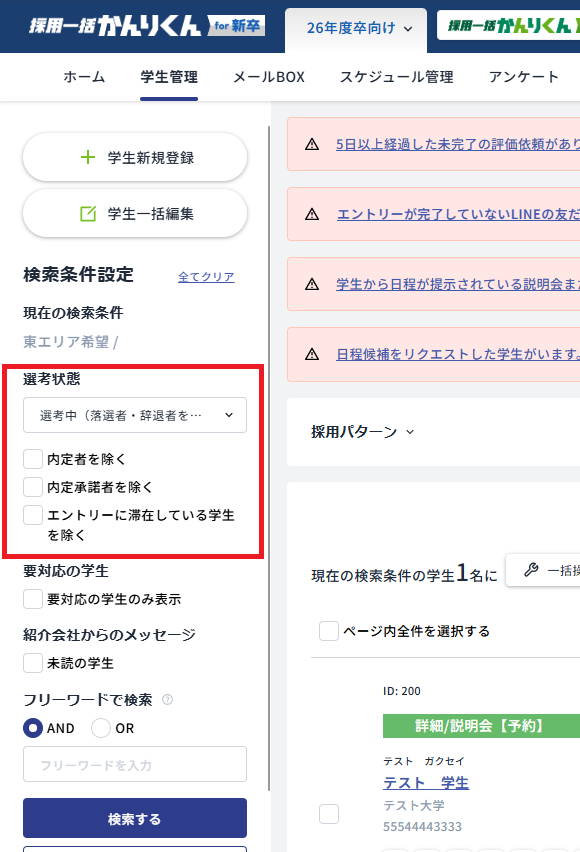Click the wrench icon on 一括操作 button
The image size is (580, 852).
click(531, 569)
